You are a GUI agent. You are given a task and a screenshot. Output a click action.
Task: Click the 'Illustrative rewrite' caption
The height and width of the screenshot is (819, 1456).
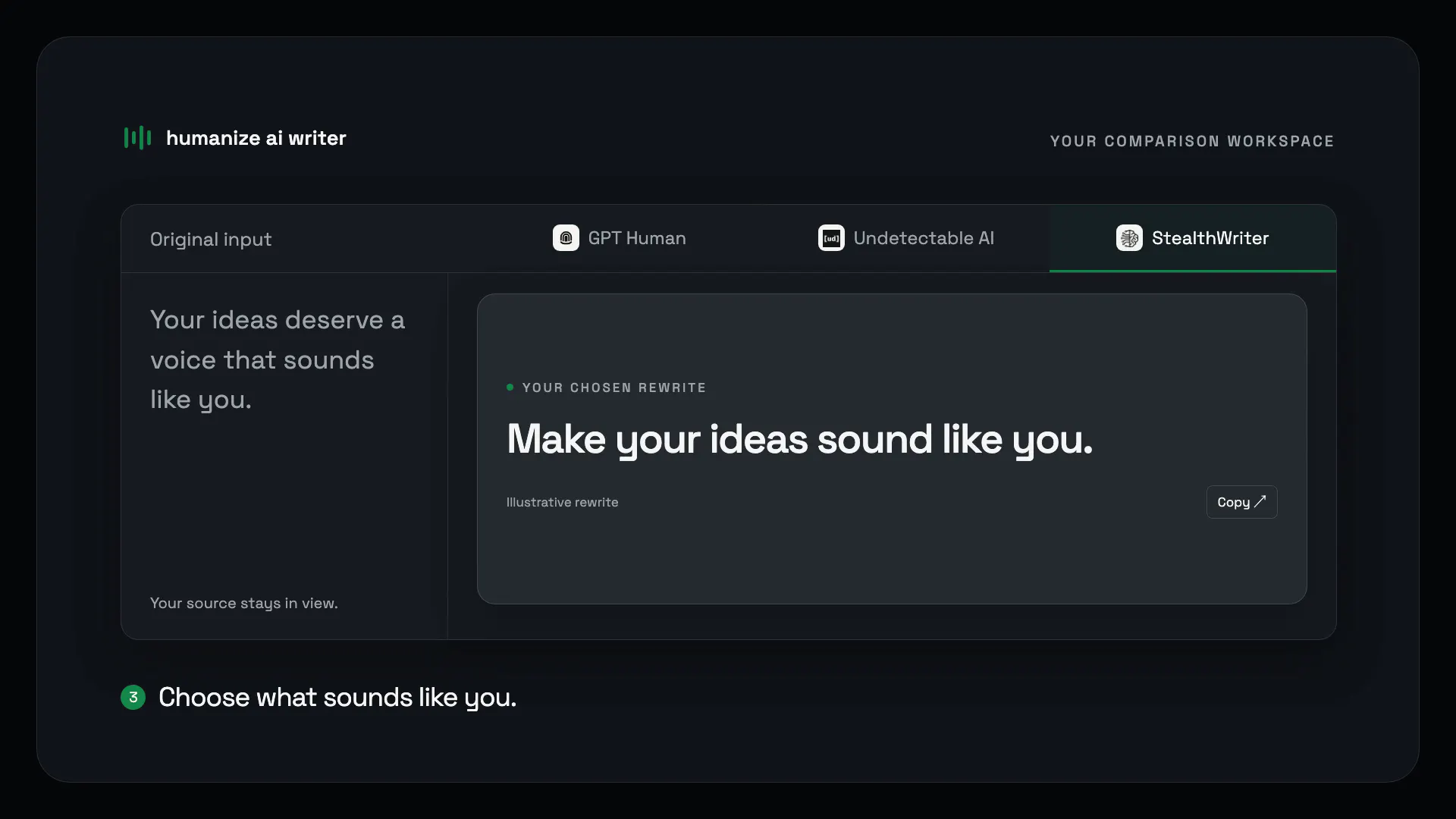point(562,502)
